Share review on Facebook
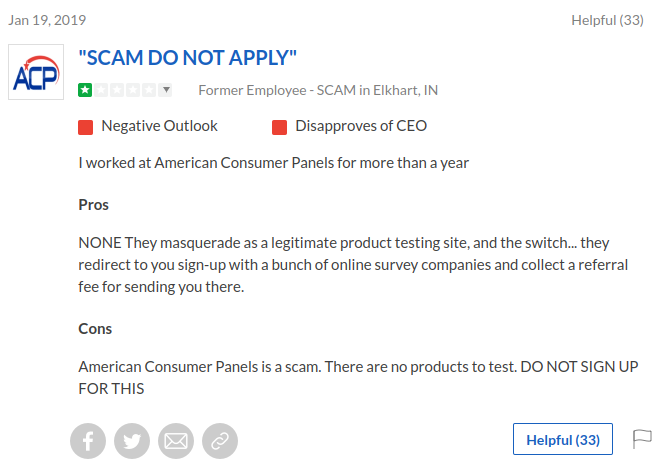 pos(88,441)
